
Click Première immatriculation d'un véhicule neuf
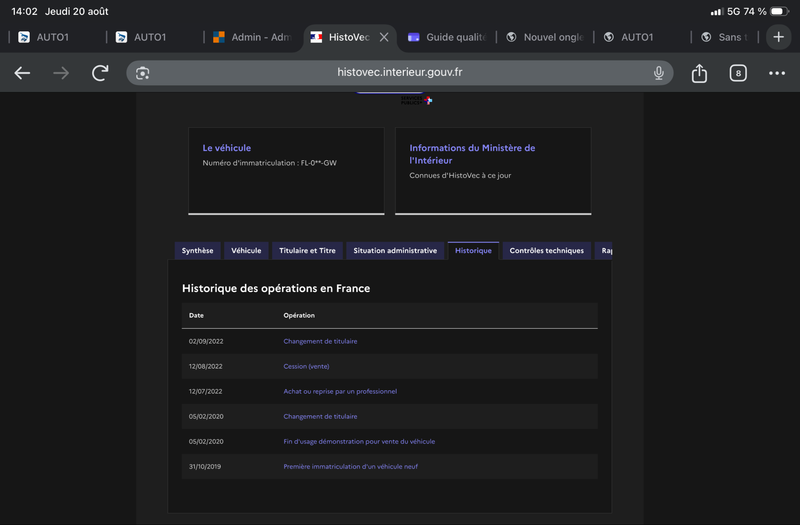coord(351,466)
